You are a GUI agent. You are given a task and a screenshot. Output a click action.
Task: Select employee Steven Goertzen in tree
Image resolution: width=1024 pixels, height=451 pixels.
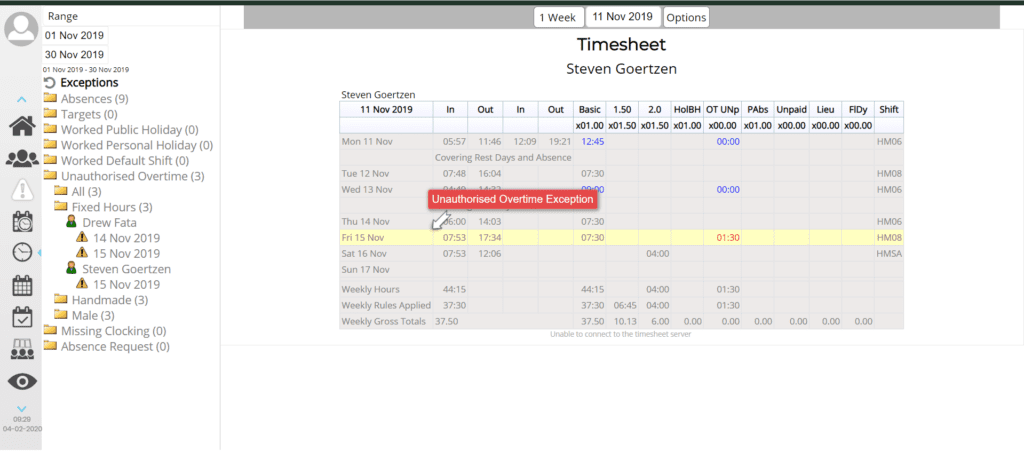pos(118,269)
